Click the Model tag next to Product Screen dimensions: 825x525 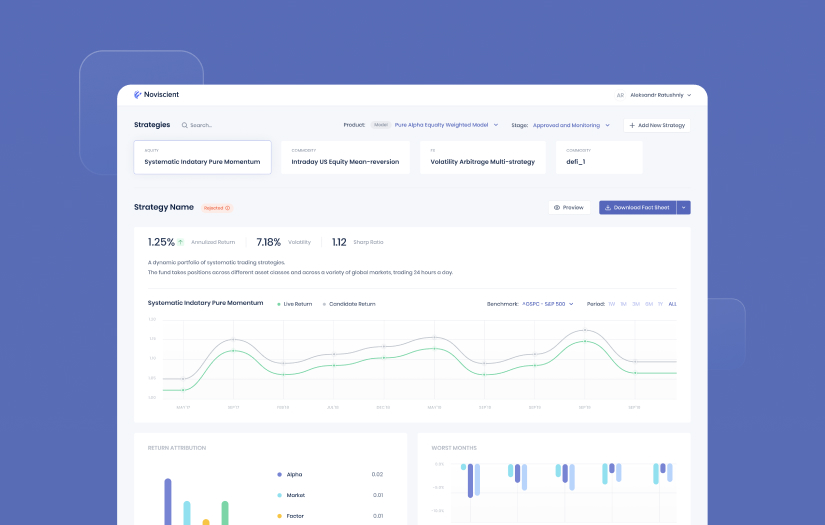pos(381,125)
